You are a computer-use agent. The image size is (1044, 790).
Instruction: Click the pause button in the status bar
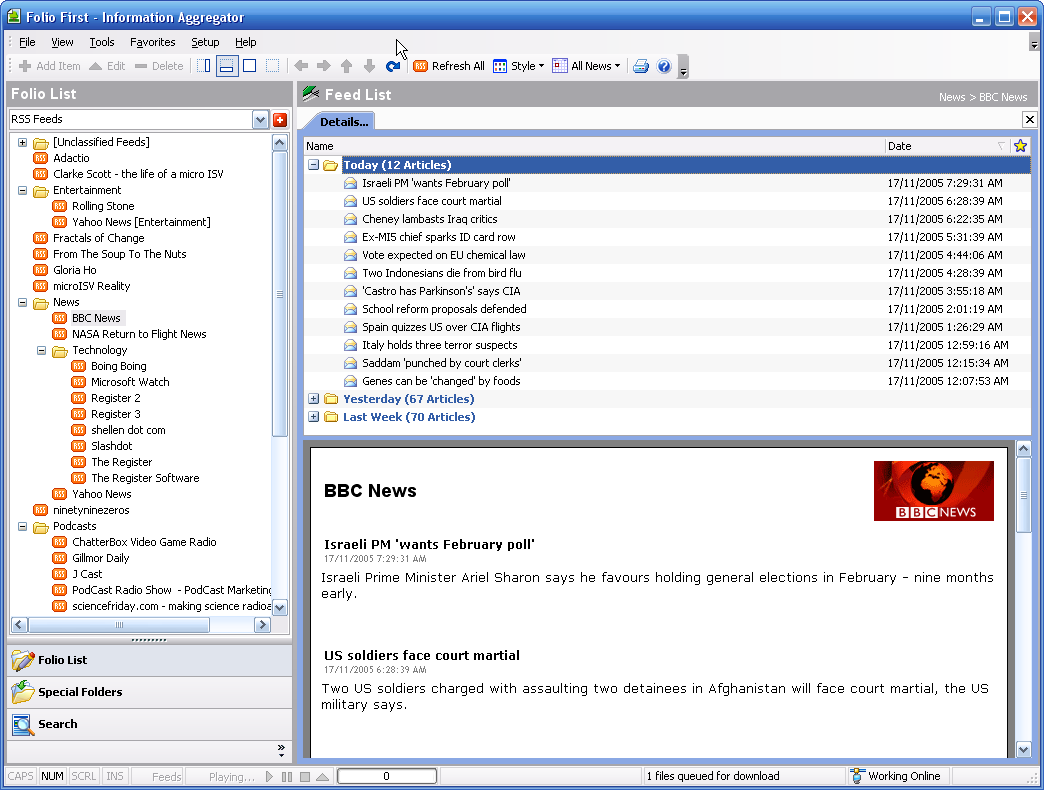tap(287, 776)
